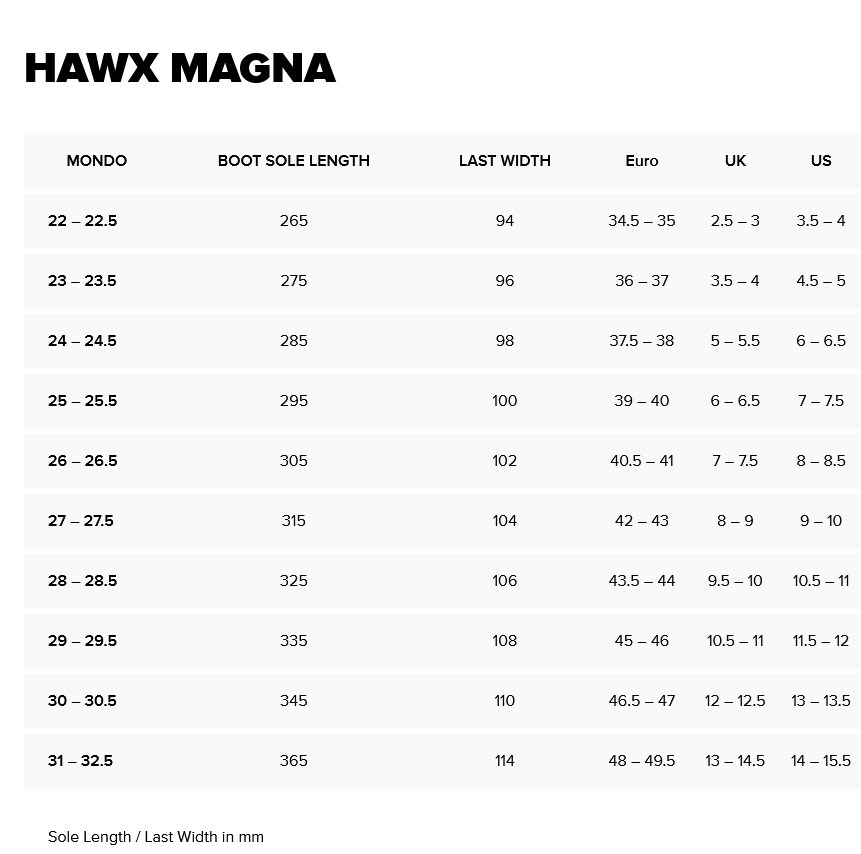Screen dimensions: 861x854
Task: Select the Mondo 22 – 22.5 row label
Action: [83, 221]
